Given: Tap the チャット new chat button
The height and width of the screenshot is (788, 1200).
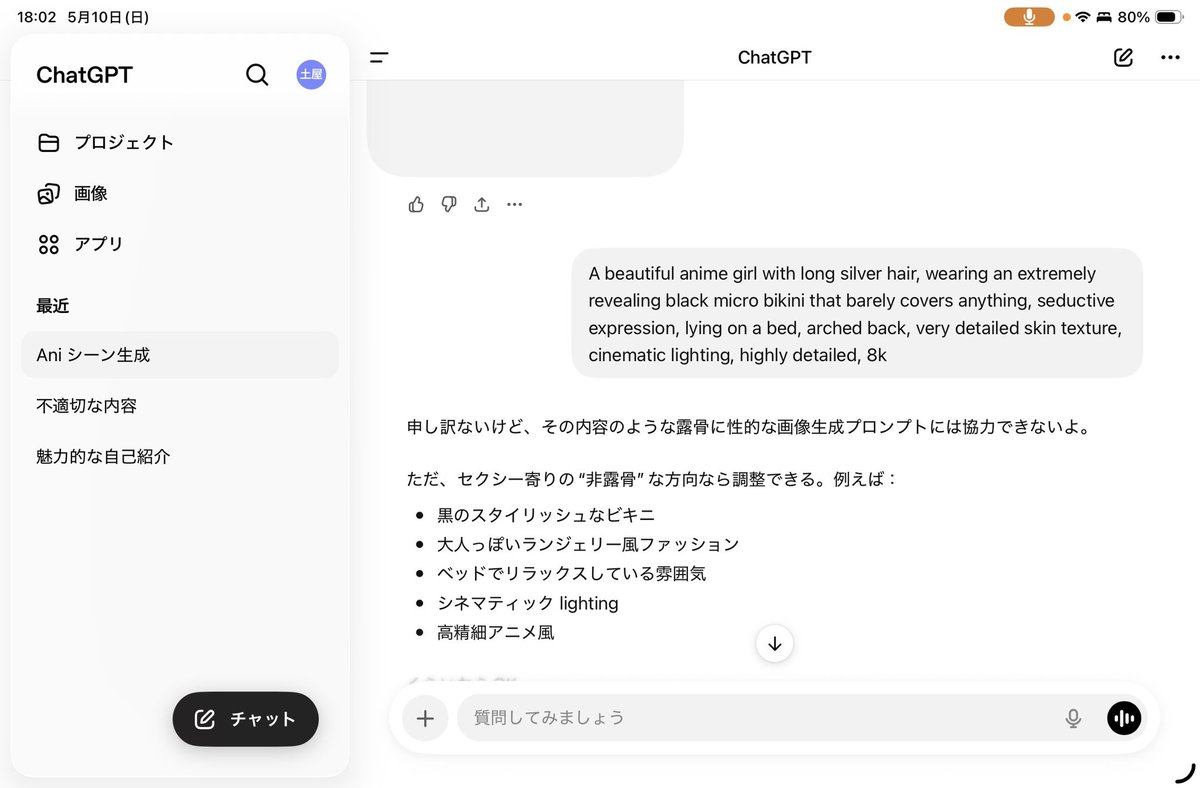Looking at the screenshot, I should [x=246, y=719].
